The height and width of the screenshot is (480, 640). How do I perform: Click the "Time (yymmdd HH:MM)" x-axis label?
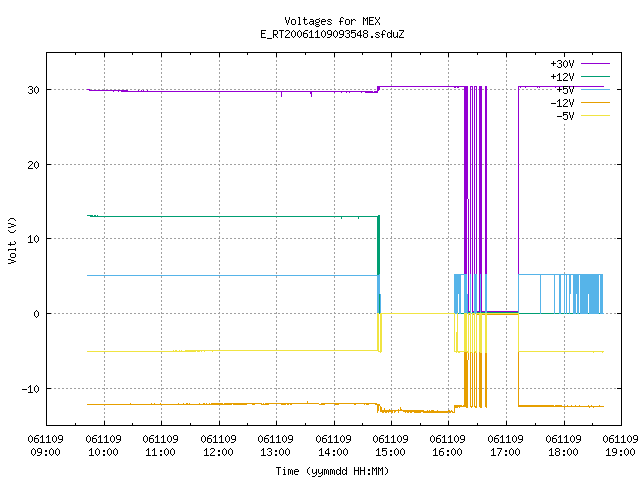pyautogui.click(x=332, y=471)
